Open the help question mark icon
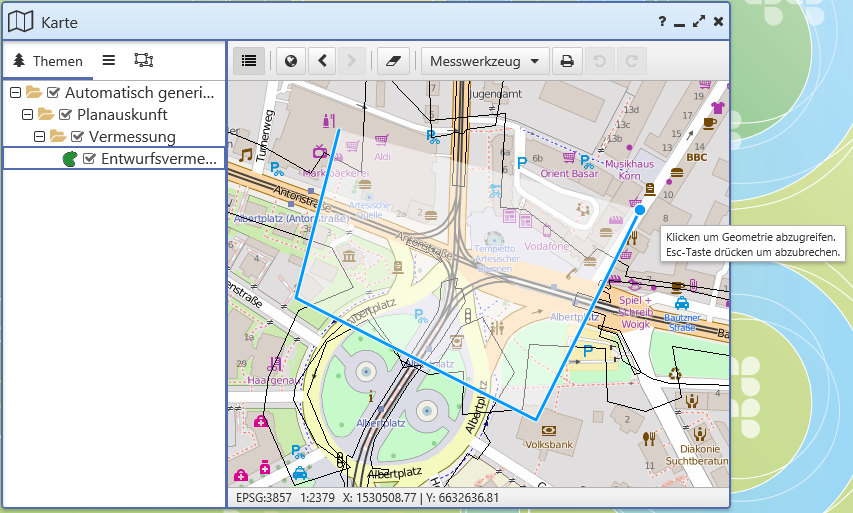 click(x=662, y=22)
